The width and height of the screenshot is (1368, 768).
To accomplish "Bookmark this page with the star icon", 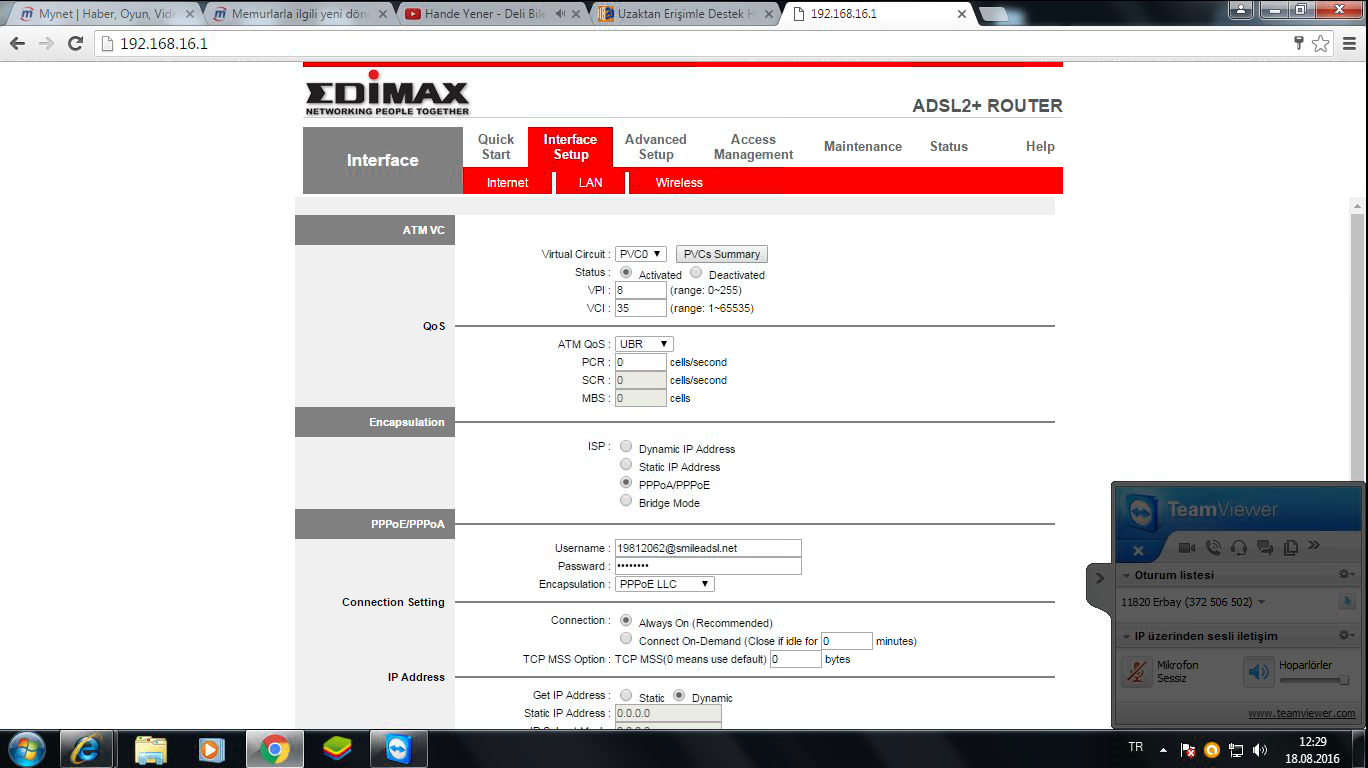I will tap(1321, 43).
